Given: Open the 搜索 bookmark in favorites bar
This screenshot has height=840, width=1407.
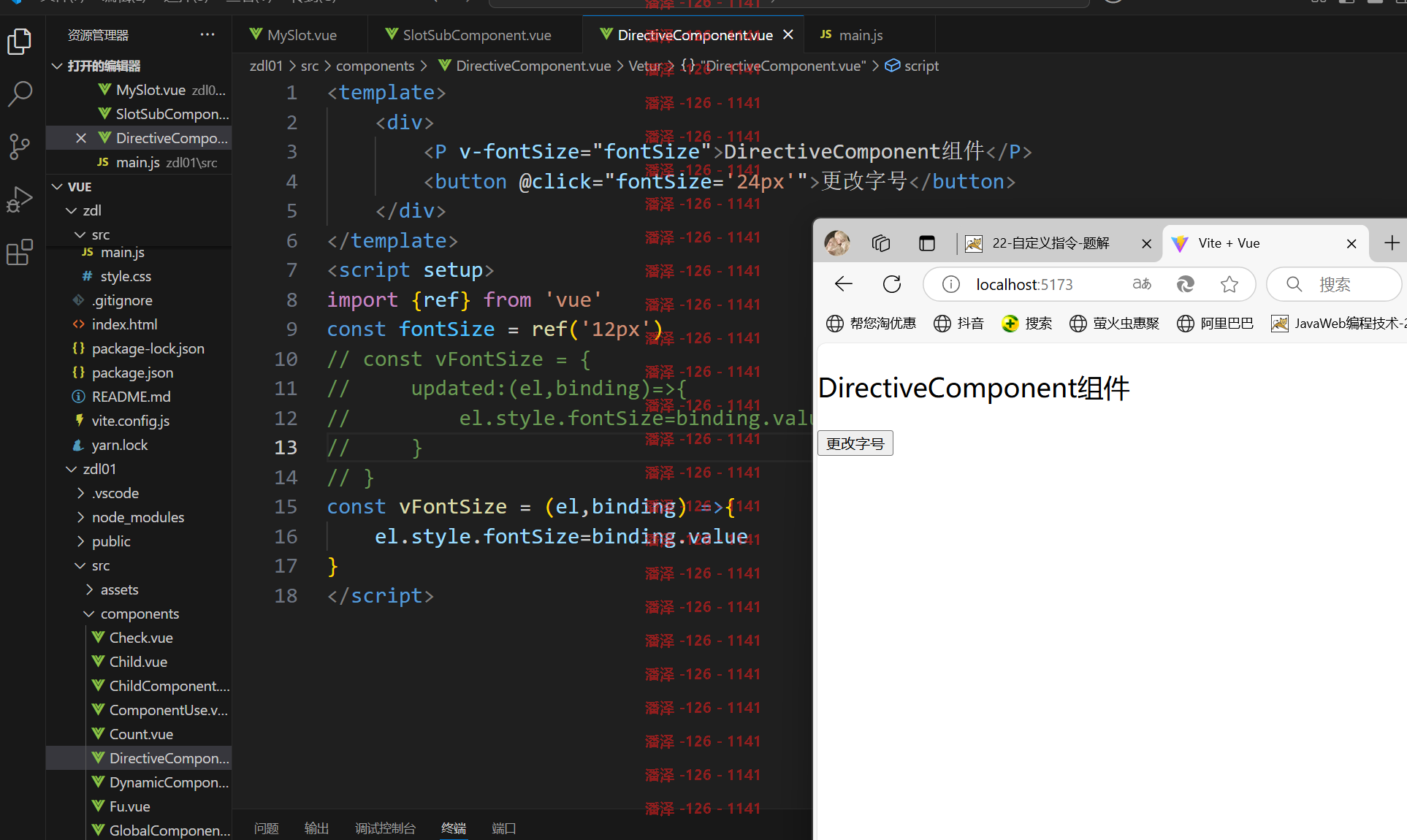Looking at the screenshot, I should click(1027, 324).
